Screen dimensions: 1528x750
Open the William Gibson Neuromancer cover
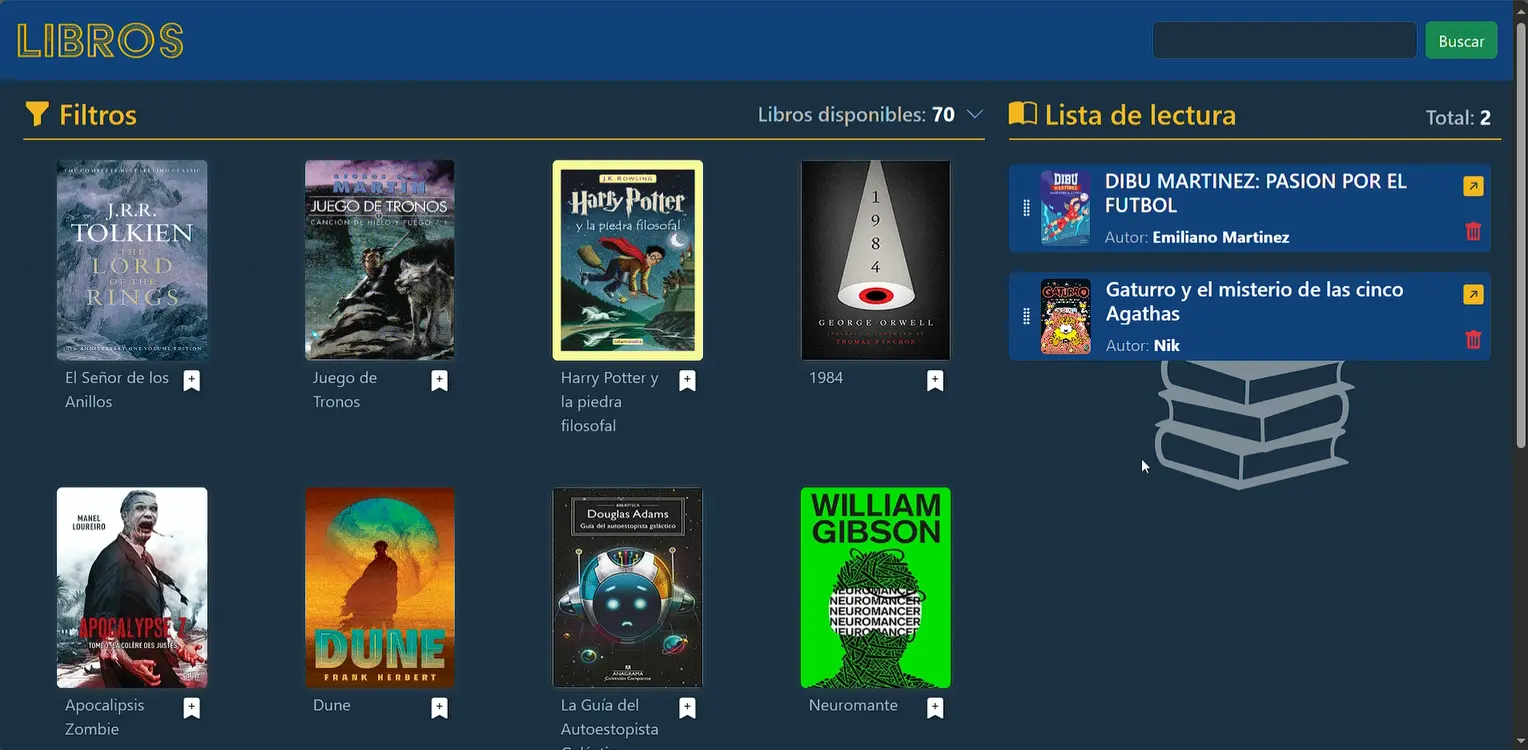coord(875,588)
